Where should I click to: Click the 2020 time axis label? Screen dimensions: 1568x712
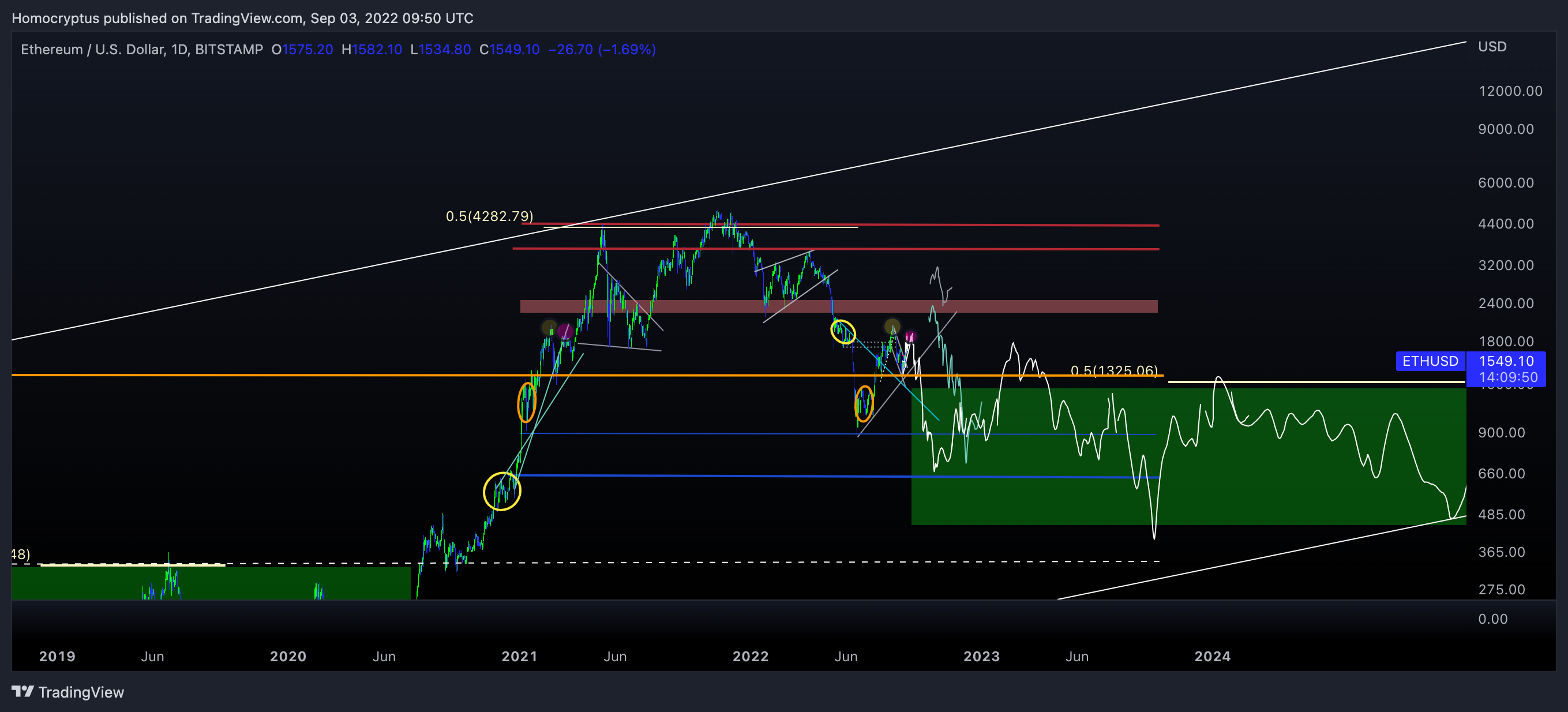coord(288,656)
